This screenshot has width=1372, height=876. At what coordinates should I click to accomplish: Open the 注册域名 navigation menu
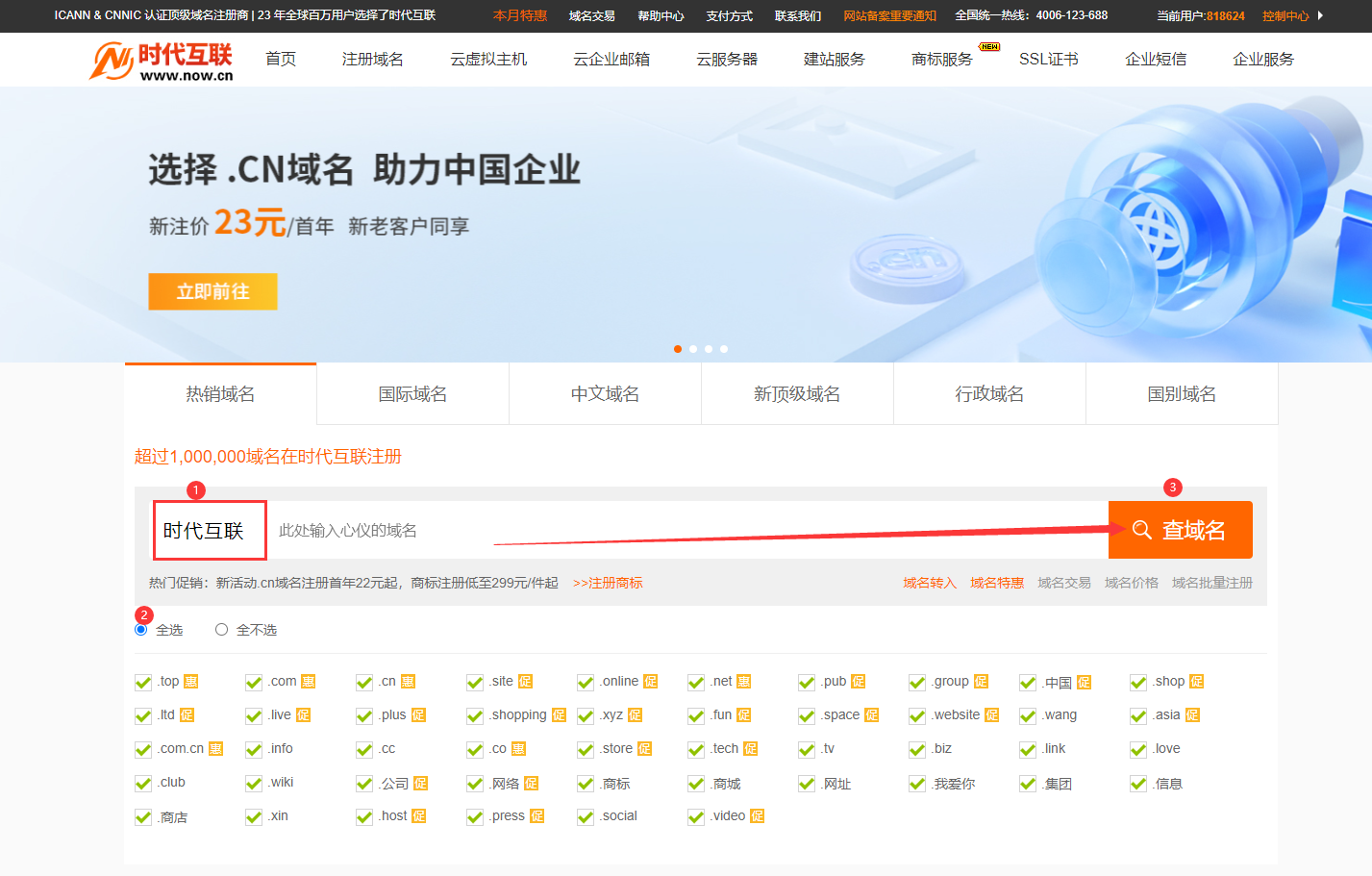click(x=373, y=60)
